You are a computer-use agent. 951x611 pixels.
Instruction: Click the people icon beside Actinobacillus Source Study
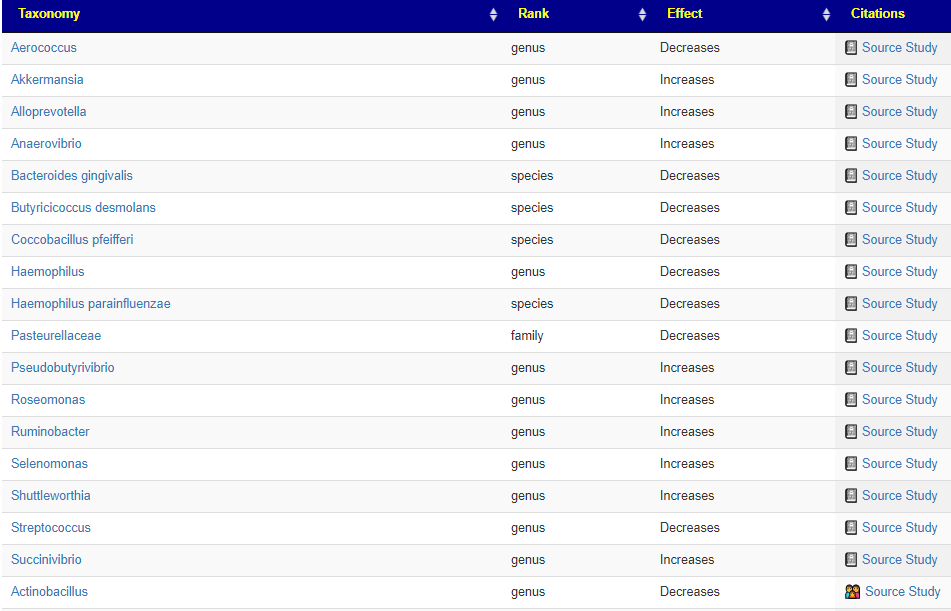click(x=852, y=592)
